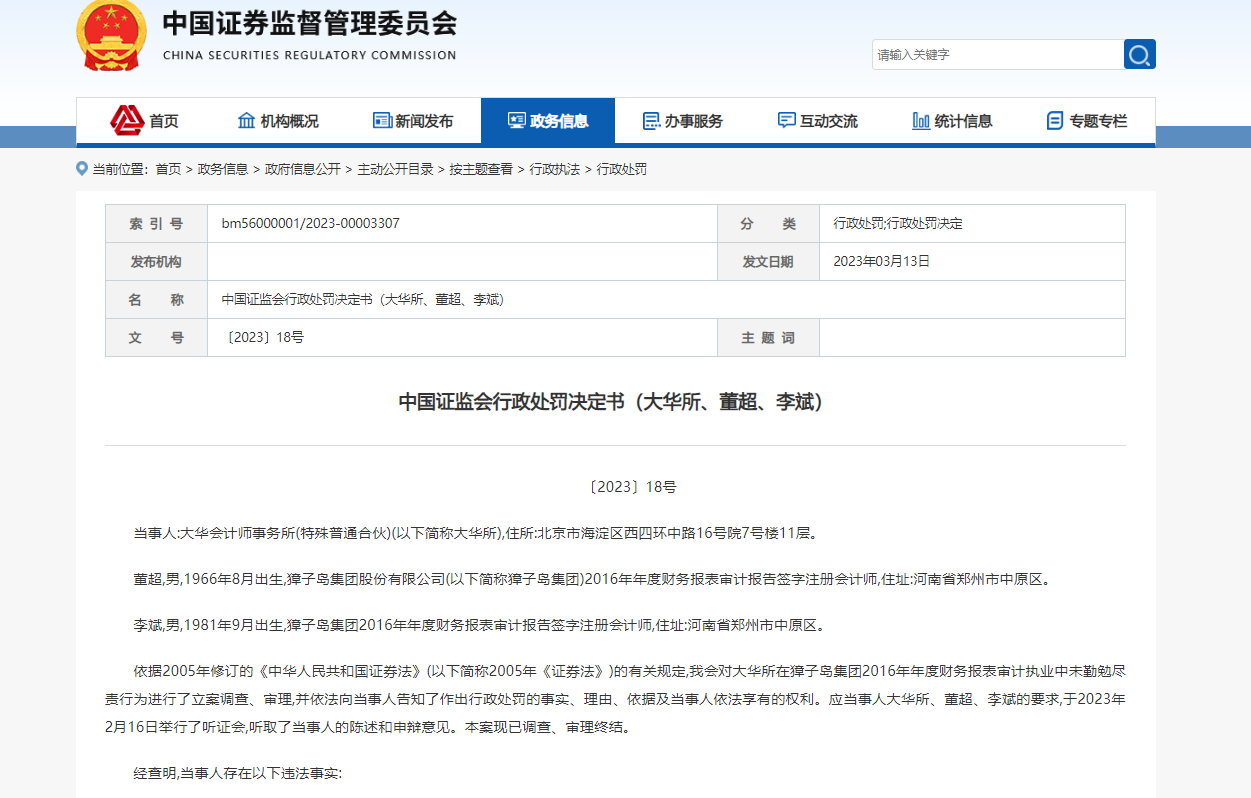The width and height of the screenshot is (1251, 798).
Task: Click the 发文日期 table header cell
Action: point(768,262)
